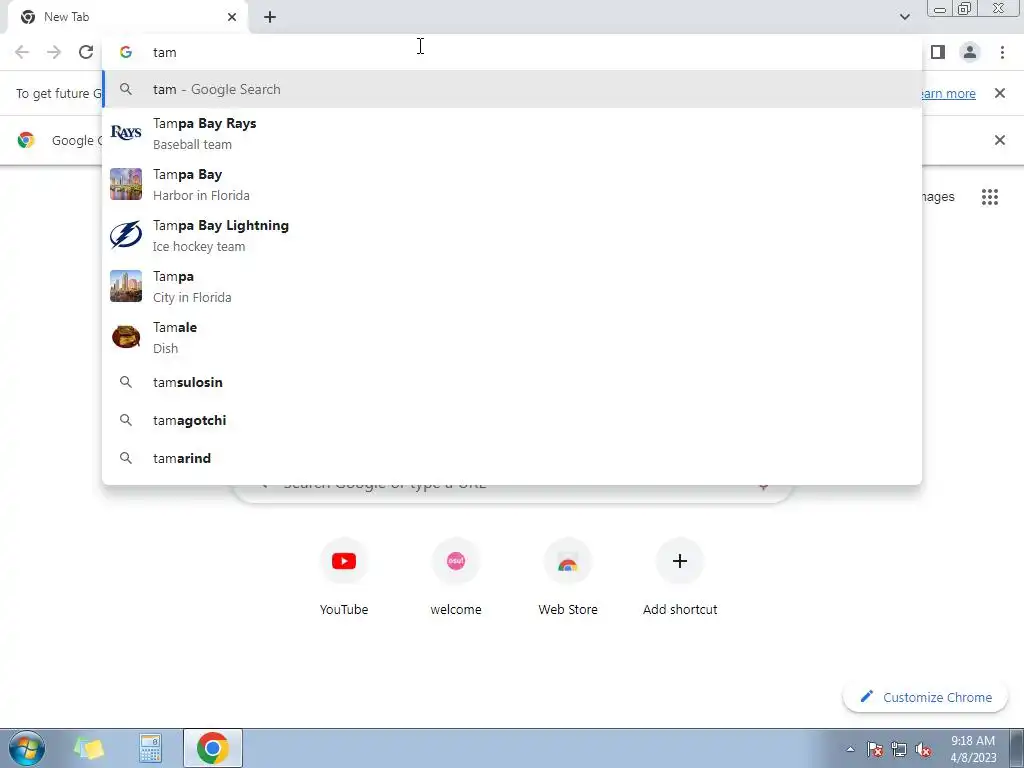
Task: Click the Action Center flag icon
Action: click(874, 750)
